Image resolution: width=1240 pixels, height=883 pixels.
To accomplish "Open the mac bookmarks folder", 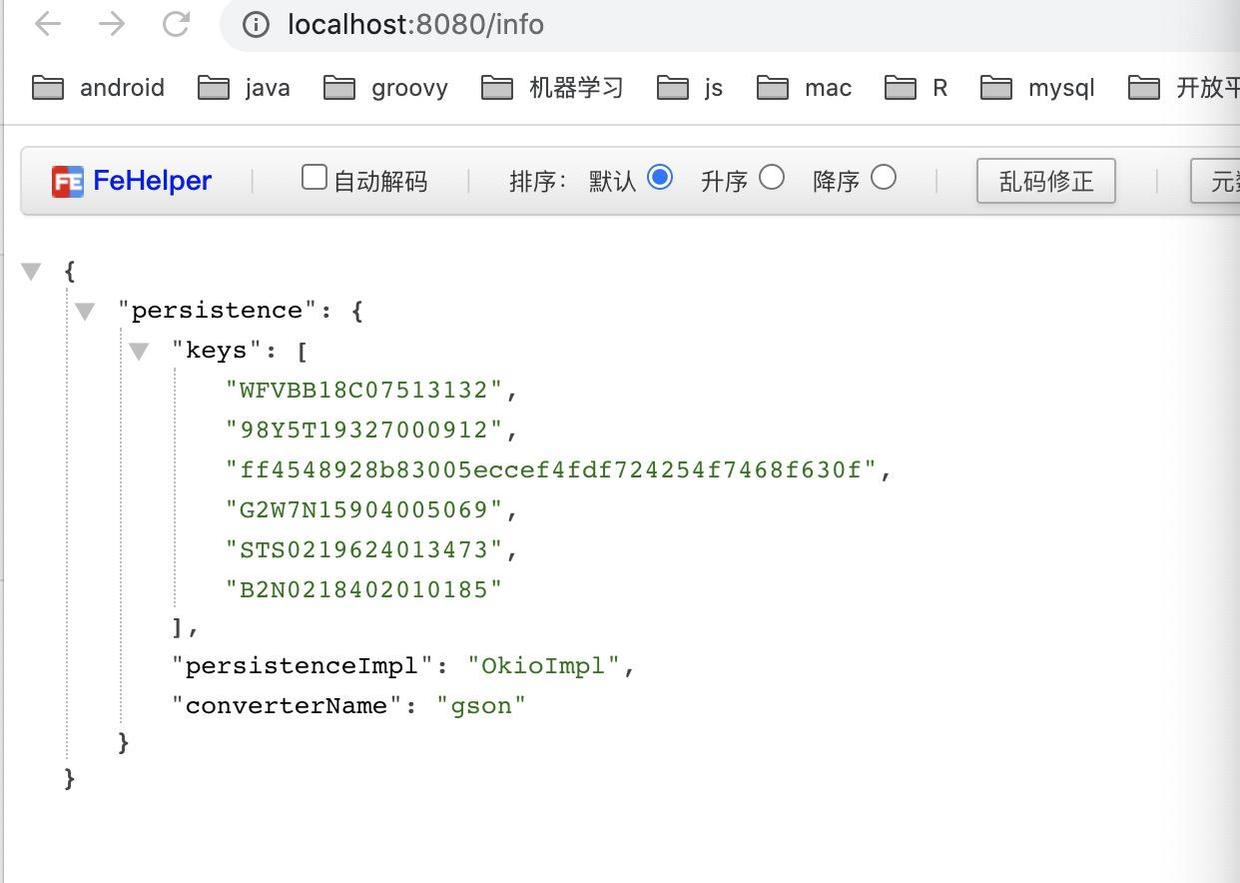I will (804, 88).
